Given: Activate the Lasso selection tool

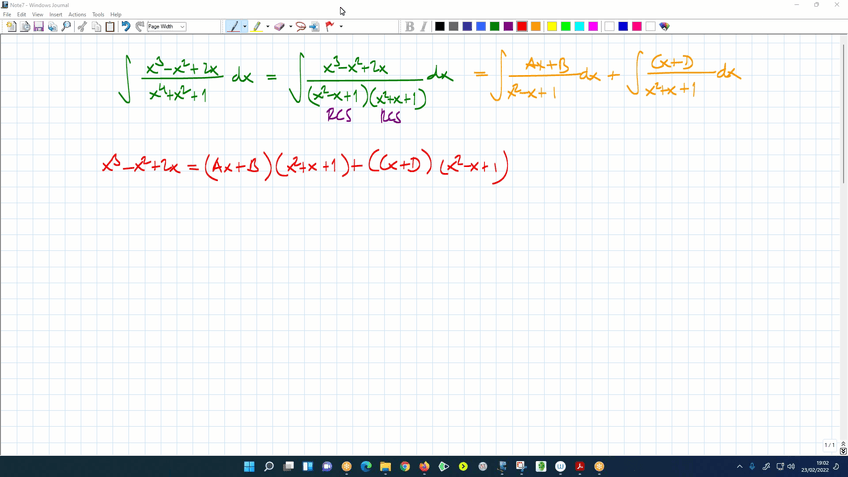Looking at the screenshot, I should 300,27.
